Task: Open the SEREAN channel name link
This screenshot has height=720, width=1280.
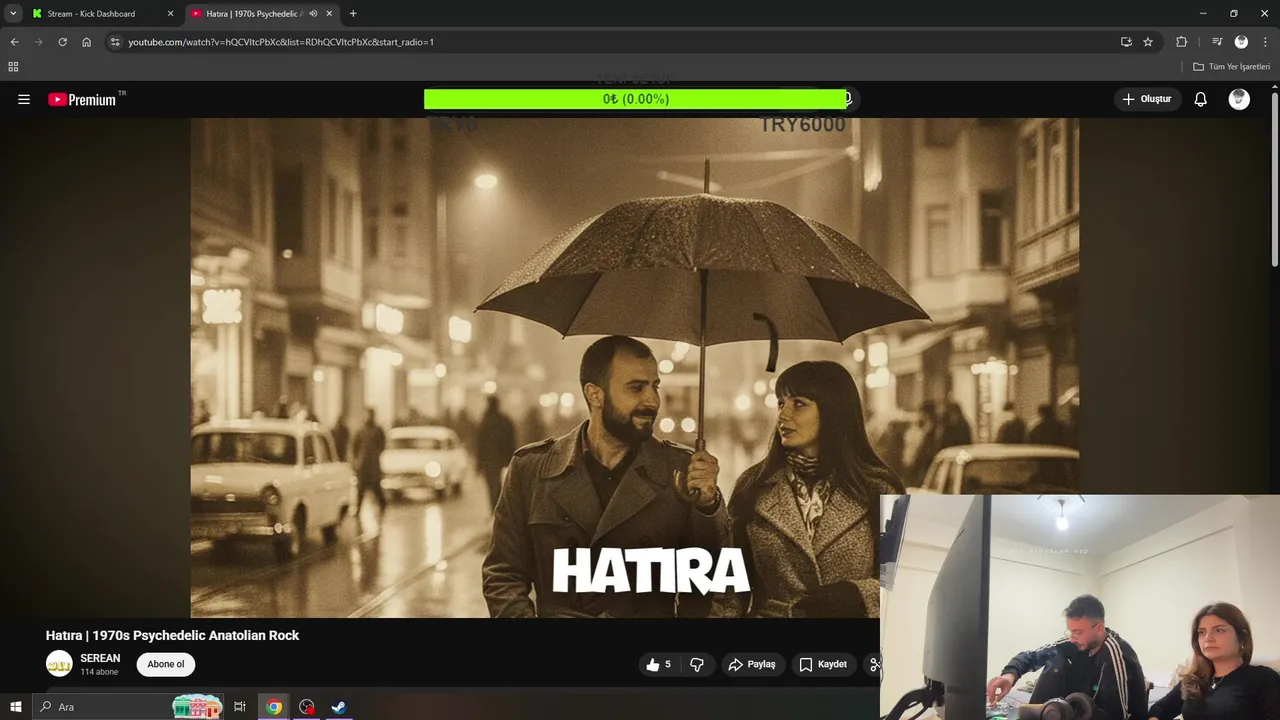Action: [x=100, y=658]
